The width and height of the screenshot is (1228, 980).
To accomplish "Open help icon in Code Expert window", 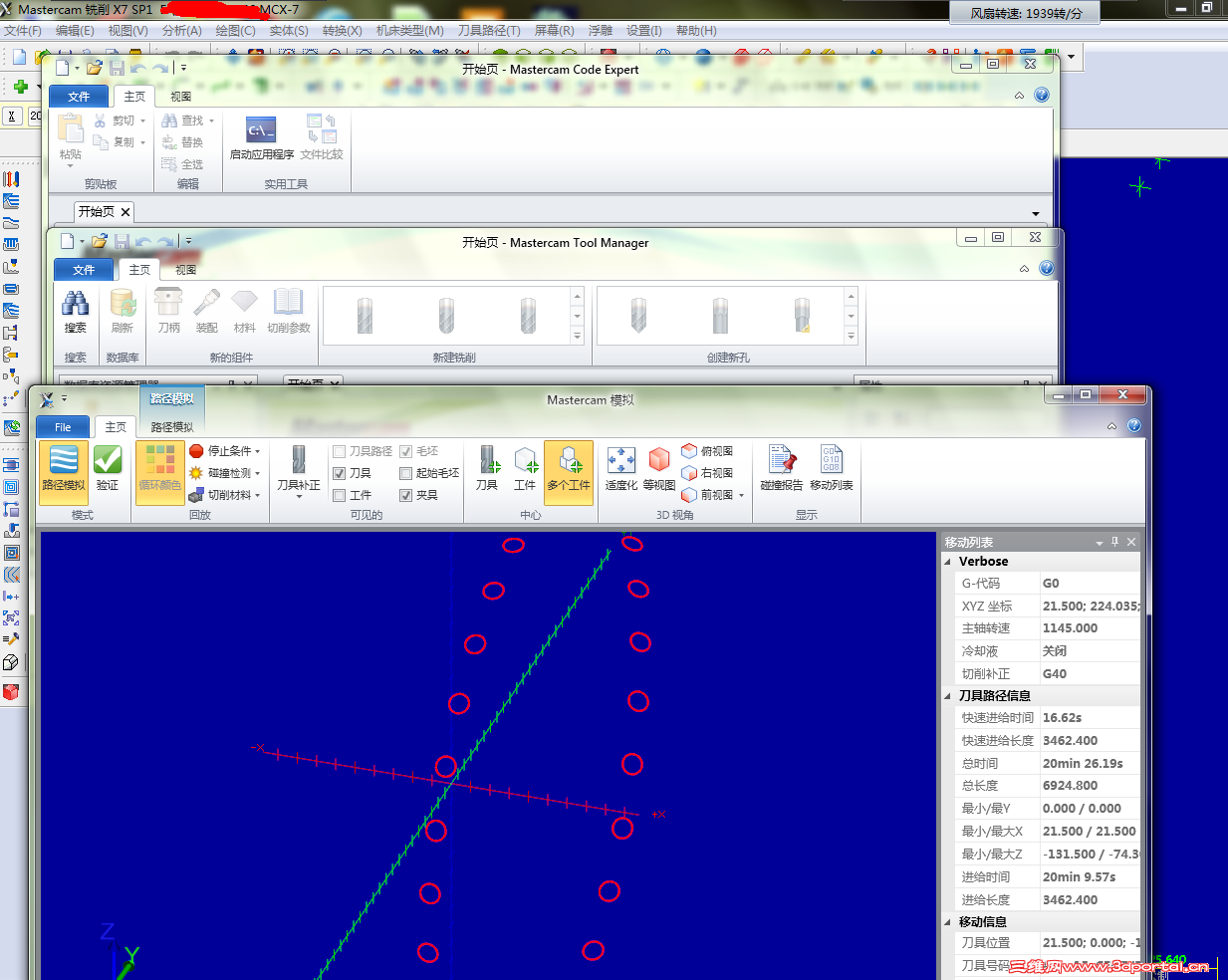I will tap(1041, 95).
